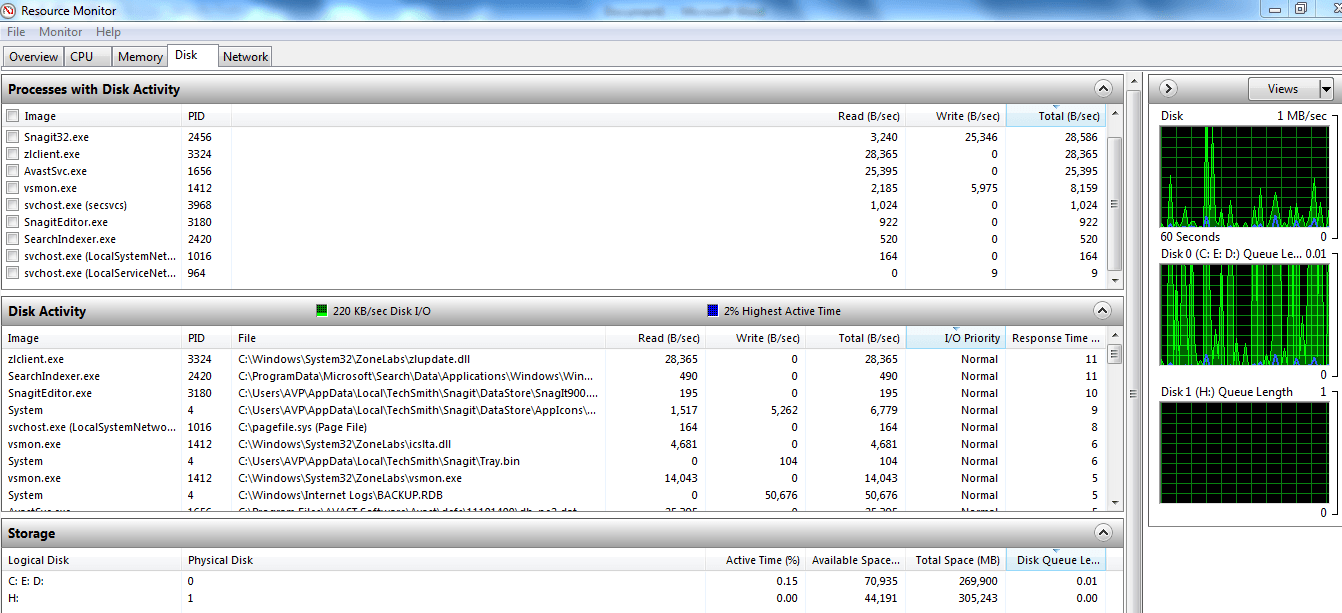Viewport: 1342px width, 613px height.
Task: Switch to the CPU tab
Action: (81, 57)
